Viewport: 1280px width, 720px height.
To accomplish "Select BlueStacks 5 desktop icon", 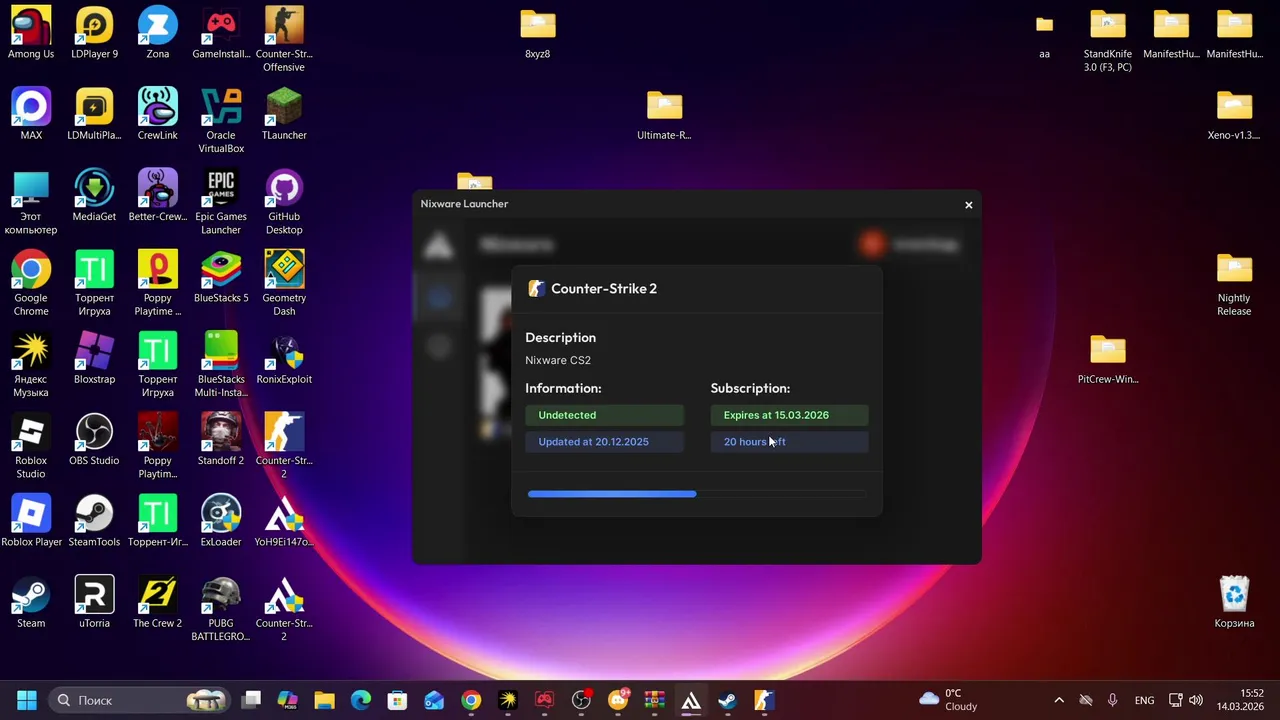I will tap(221, 276).
